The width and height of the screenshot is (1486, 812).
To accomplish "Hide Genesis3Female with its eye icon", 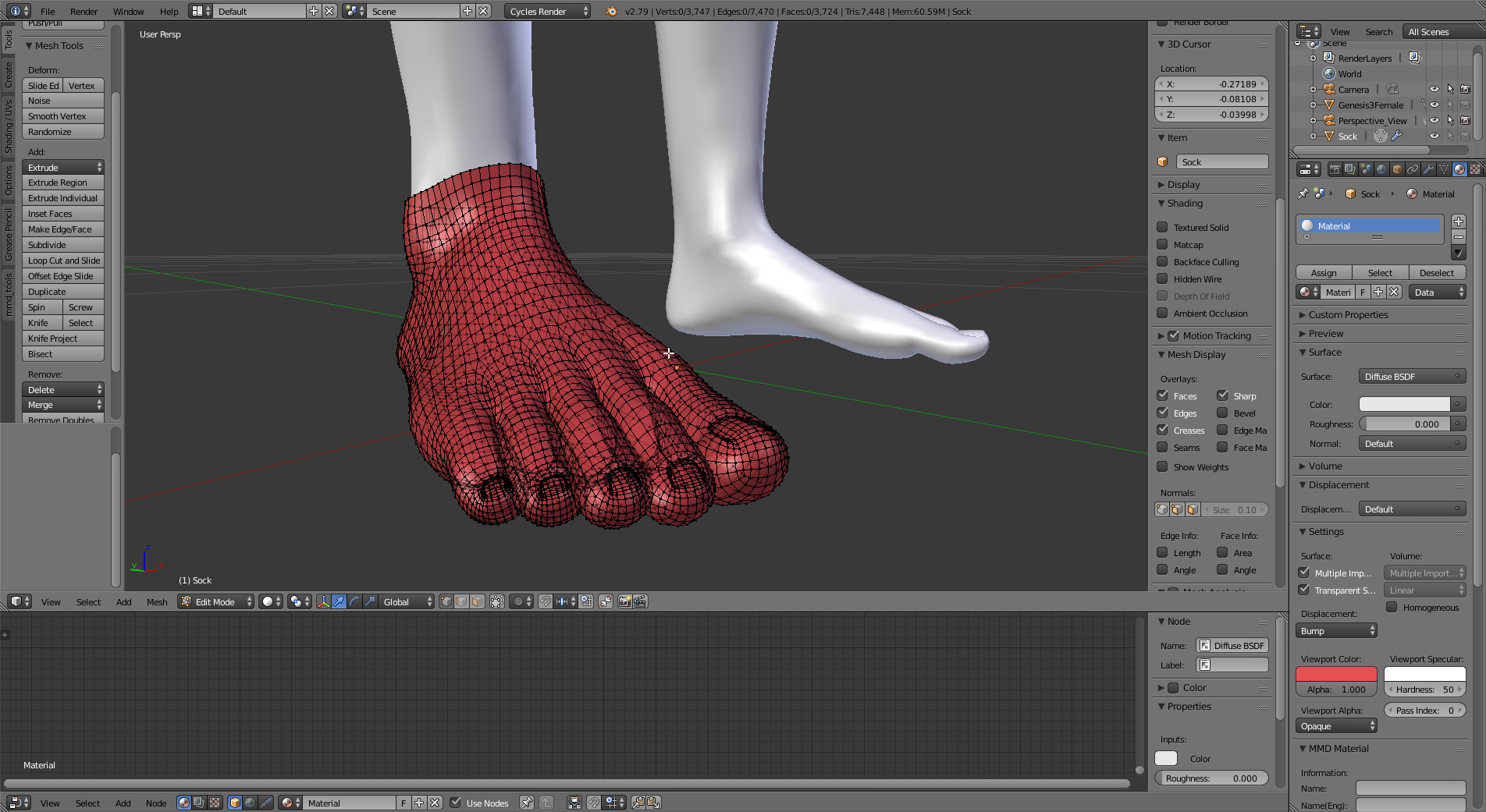I will click(1434, 105).
